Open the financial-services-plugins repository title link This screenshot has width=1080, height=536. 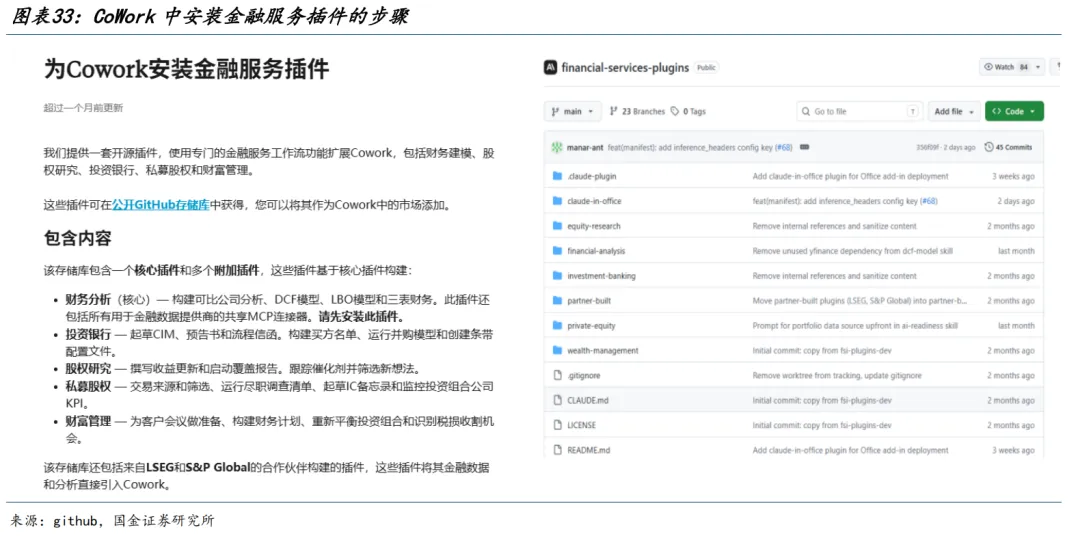click(x=625, y=68)
